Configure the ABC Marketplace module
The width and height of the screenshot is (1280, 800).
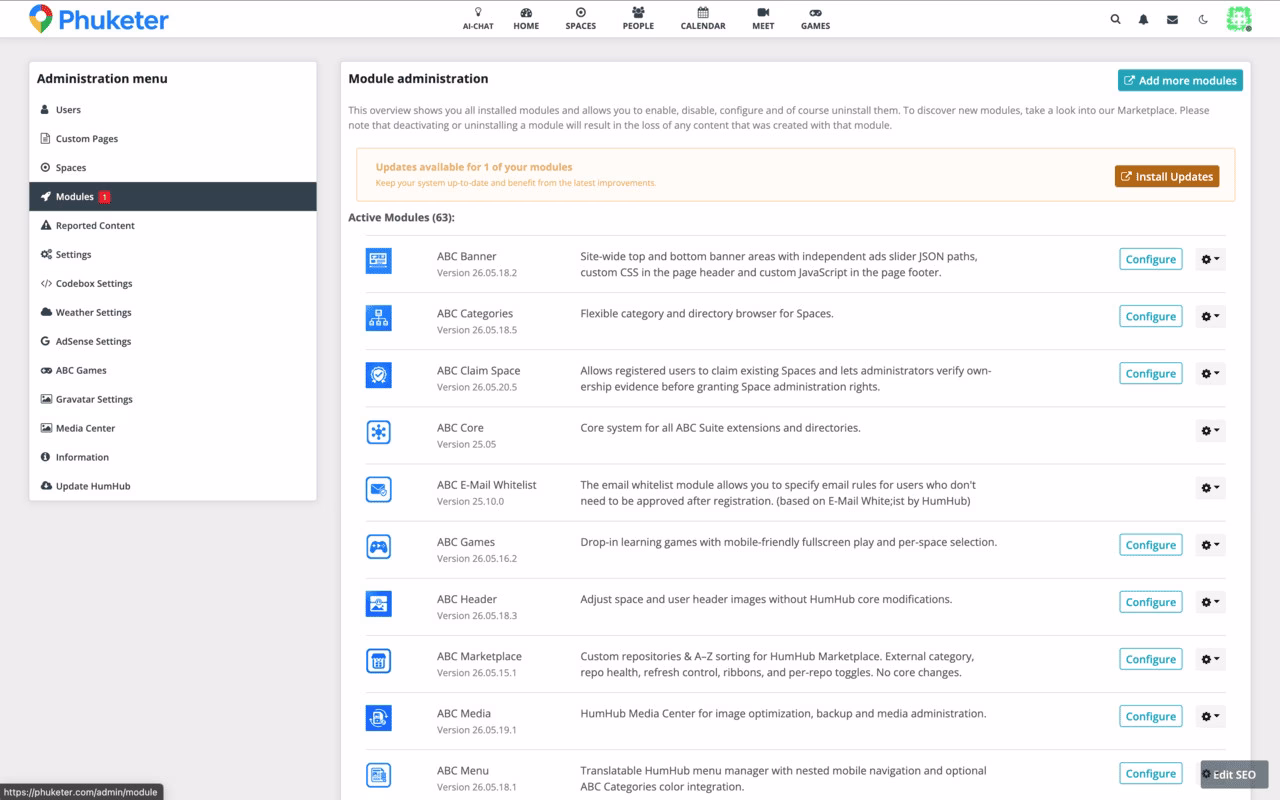tap(1150, 660)
